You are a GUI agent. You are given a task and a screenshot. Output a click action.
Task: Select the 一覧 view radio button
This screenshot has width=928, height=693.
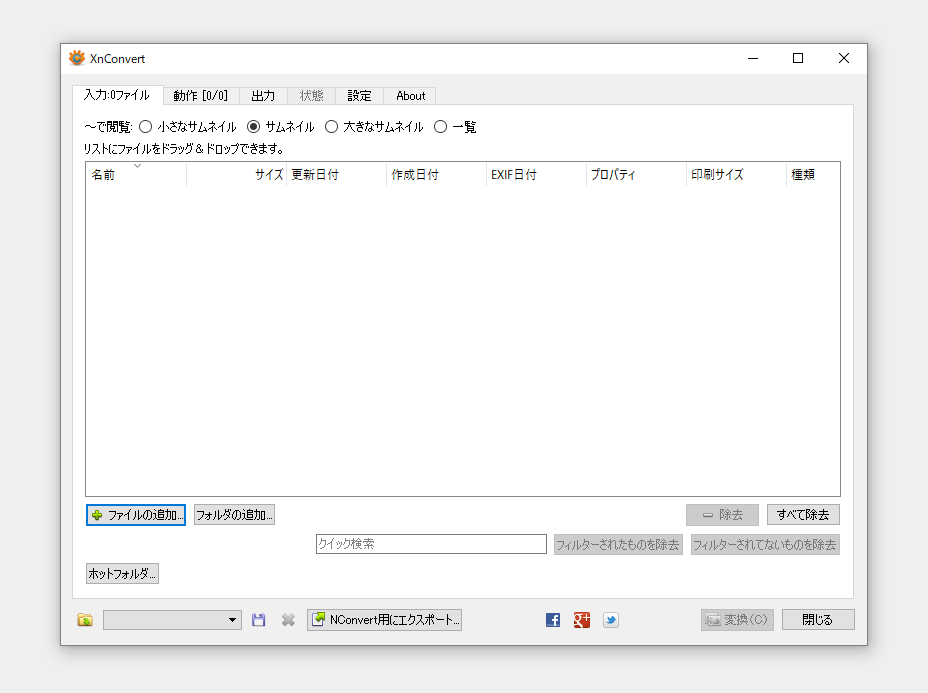coord(441,127)
